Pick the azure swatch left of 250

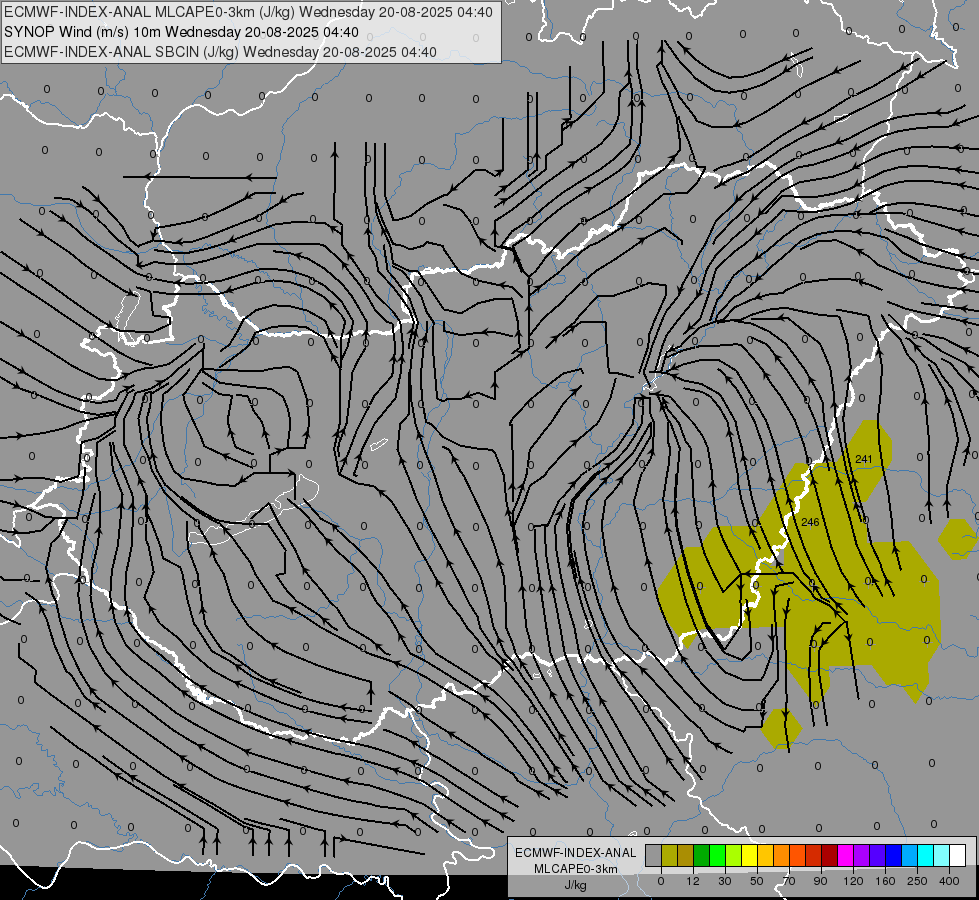[910, 855]
